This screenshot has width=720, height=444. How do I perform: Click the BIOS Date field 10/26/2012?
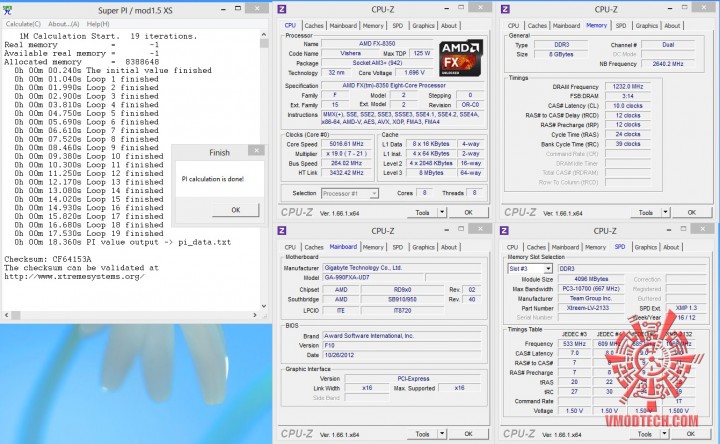click(402, 355)
